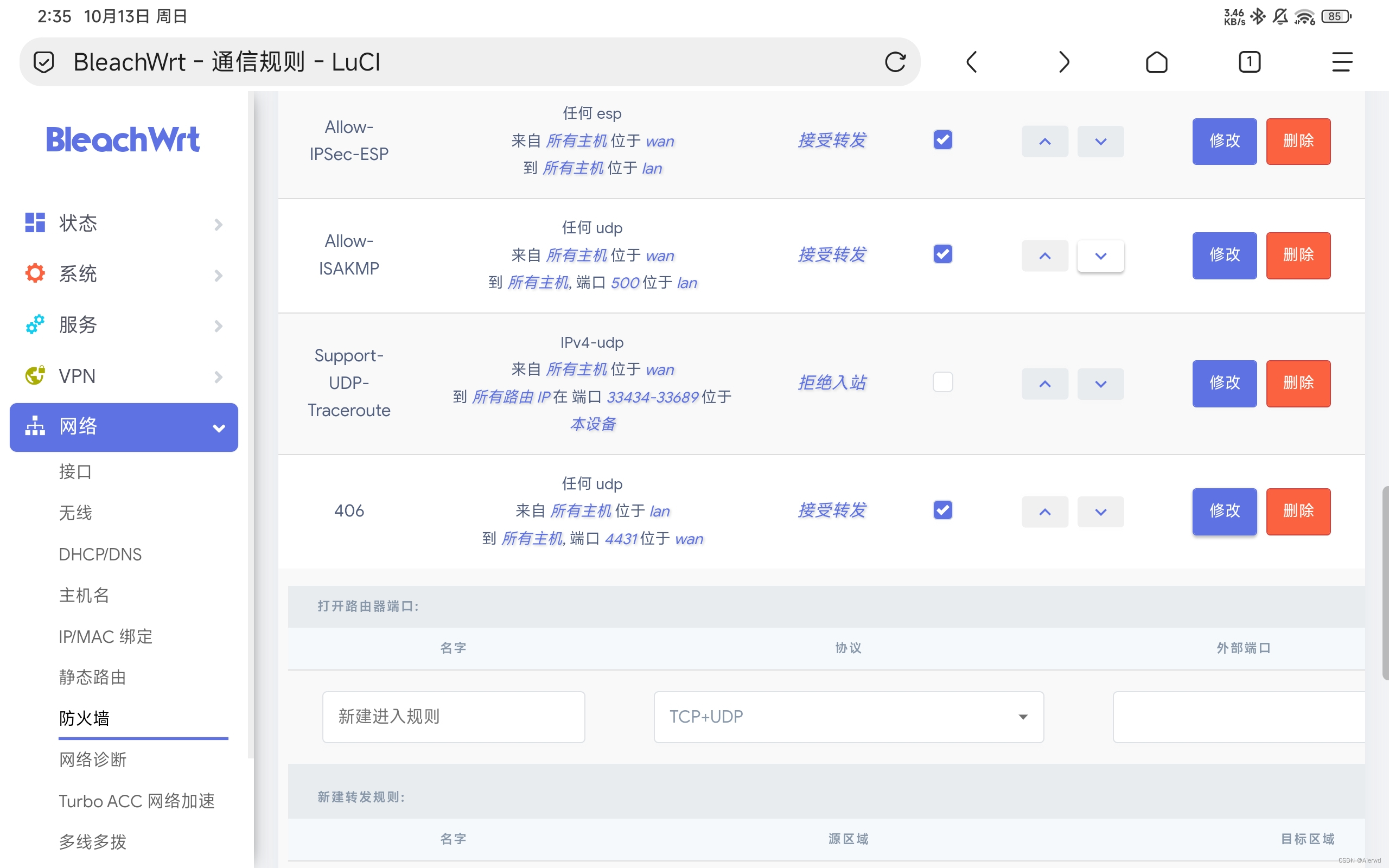
Task: Click 修改 for the Allow-ISAKMP rule
Action: [1224, 255]
